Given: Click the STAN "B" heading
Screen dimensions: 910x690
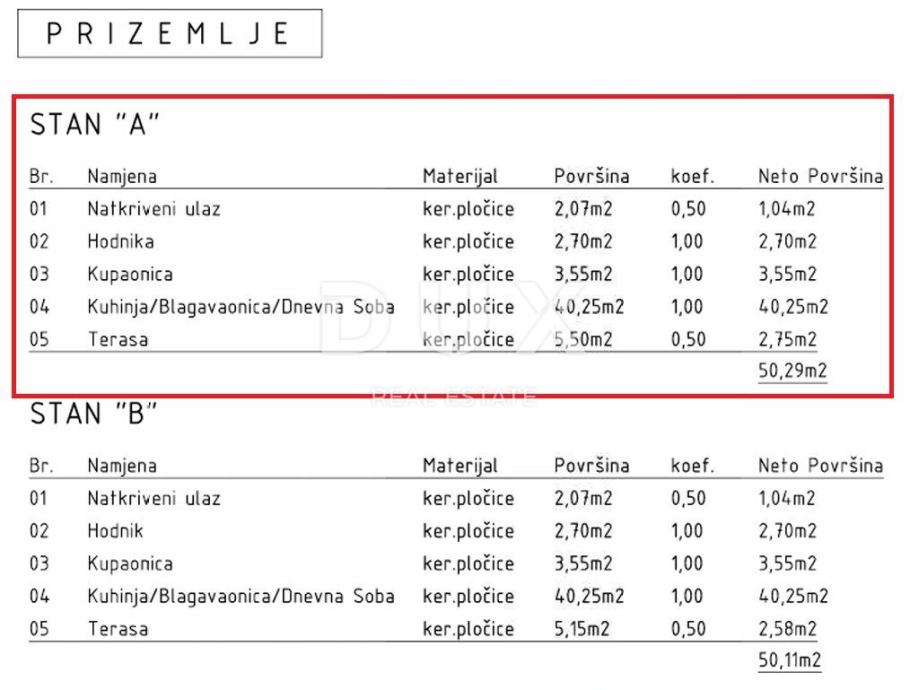Looking at the screenshot, I should tap(95, 413).
